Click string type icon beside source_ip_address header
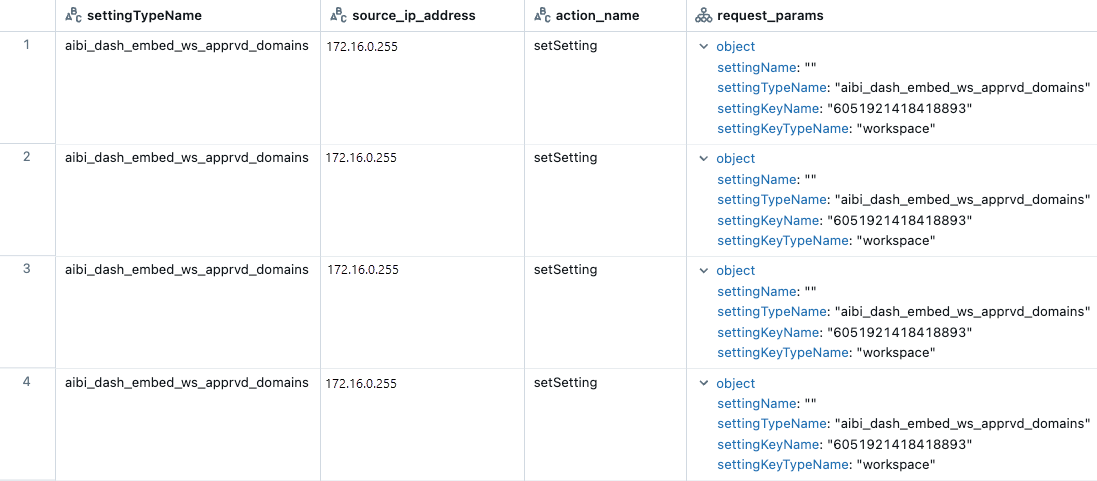 [338, 16]
